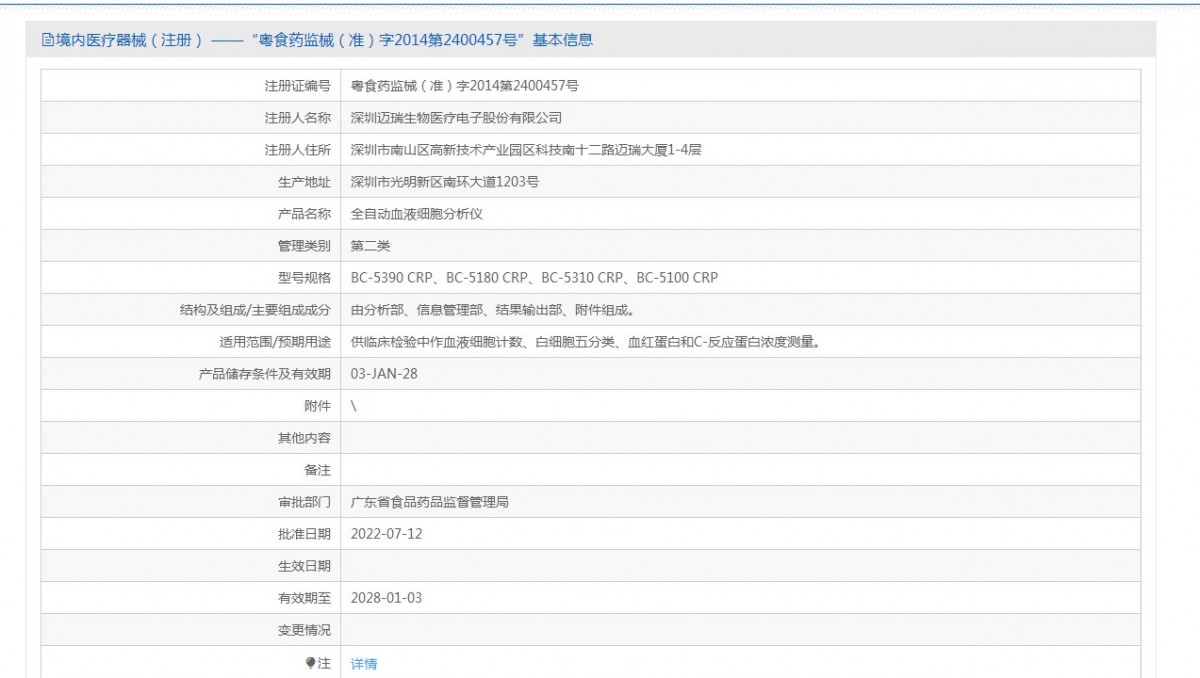Open the 详情 link
This screenshot has height=678, width=1200.
click(x=364, y=664)
